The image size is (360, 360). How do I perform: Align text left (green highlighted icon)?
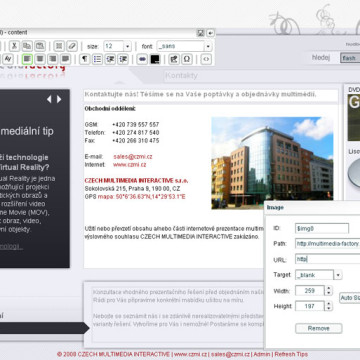[27, 59]
